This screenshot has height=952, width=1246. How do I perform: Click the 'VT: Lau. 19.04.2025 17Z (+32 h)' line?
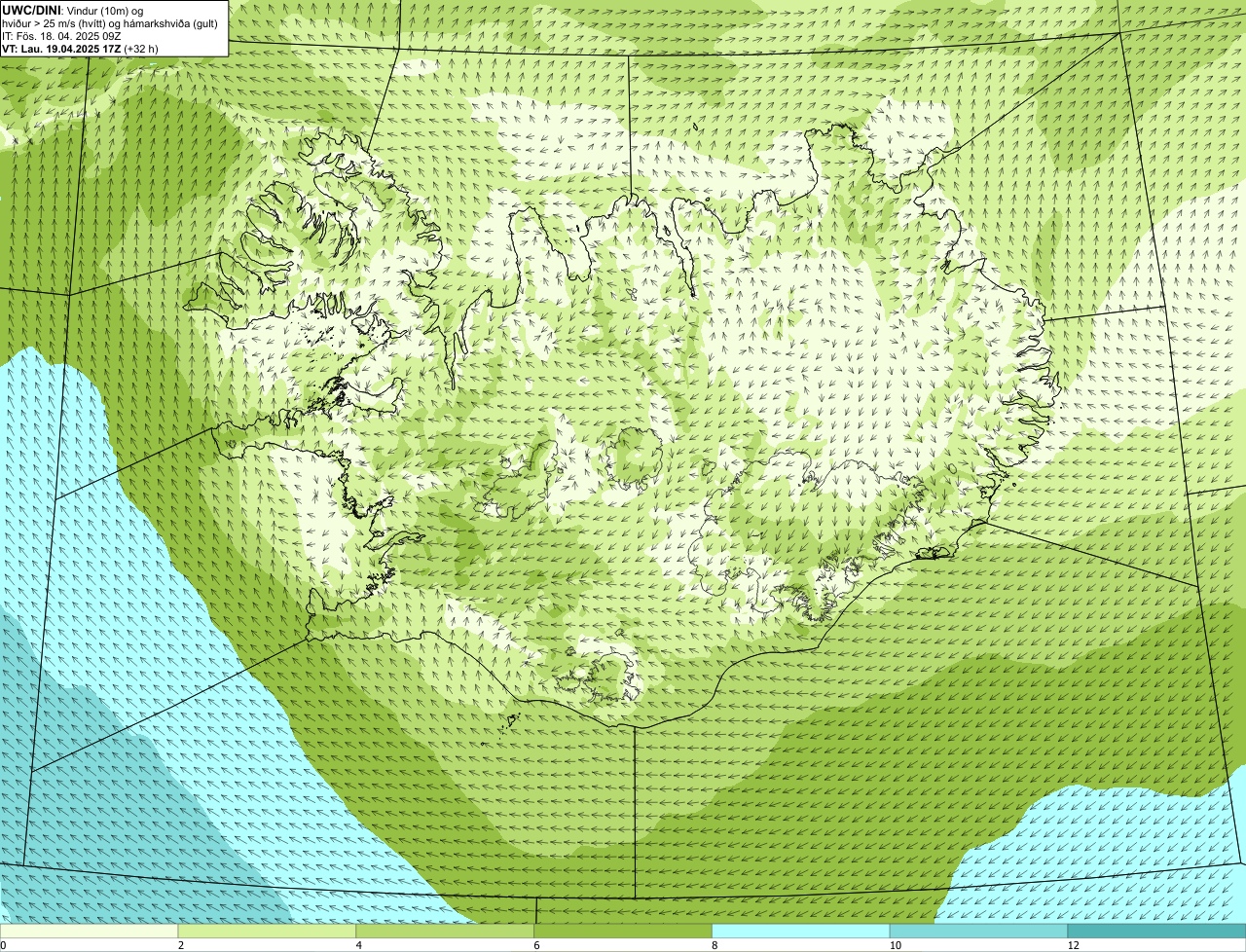pos(80,48)
